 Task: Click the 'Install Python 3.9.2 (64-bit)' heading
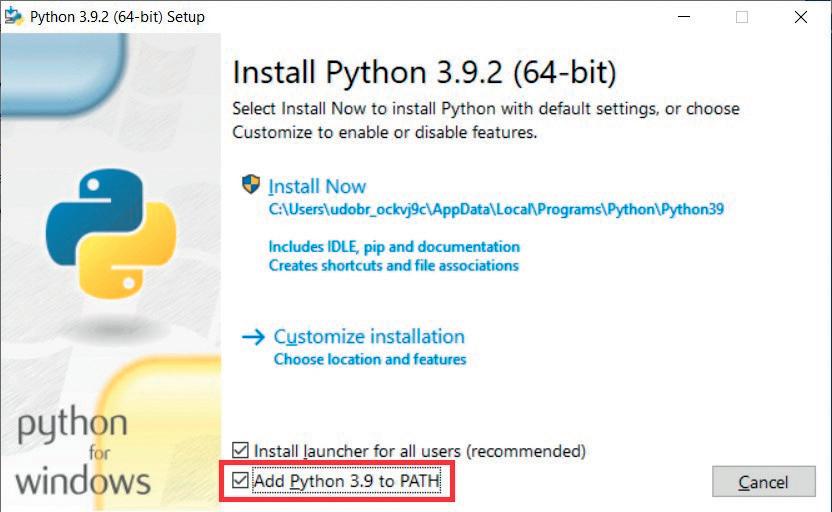[424, 72]
